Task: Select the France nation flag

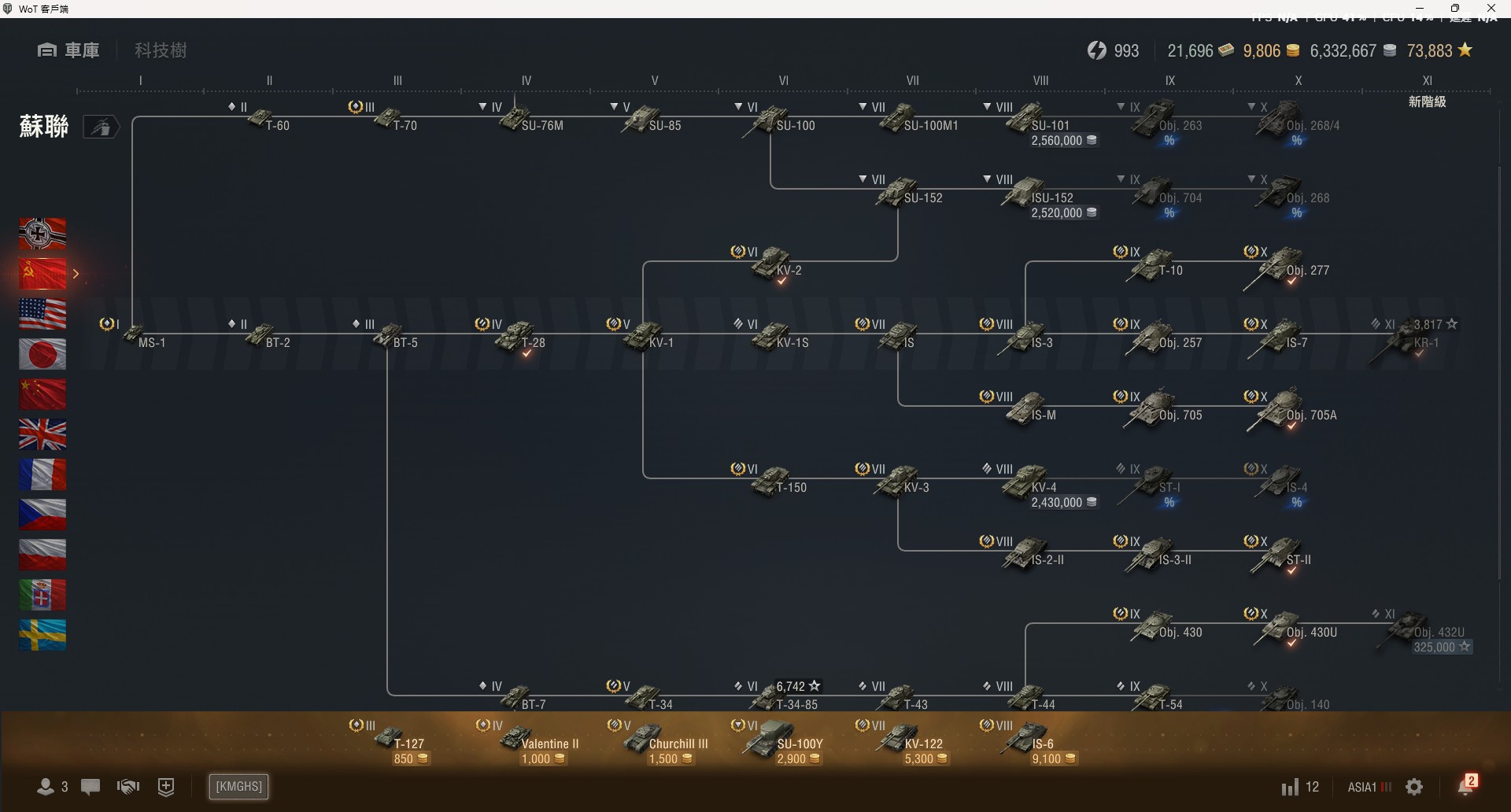Action: click(x=42, y=474)
